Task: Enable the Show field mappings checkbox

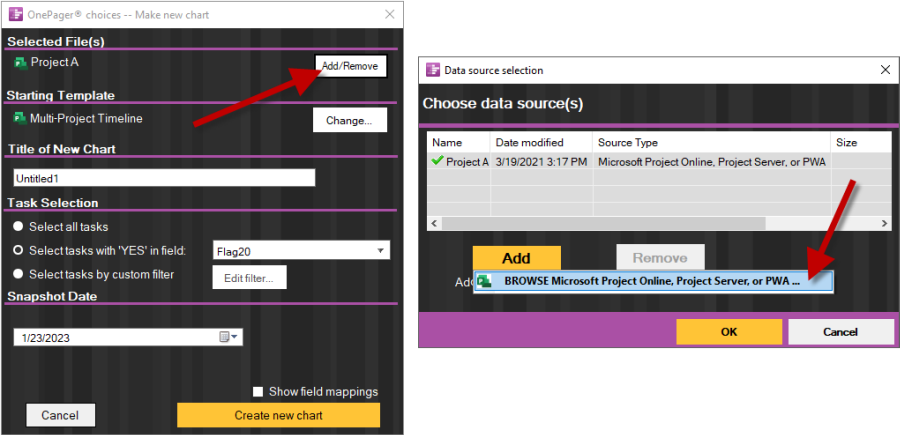Action: (x=258, y=392)
